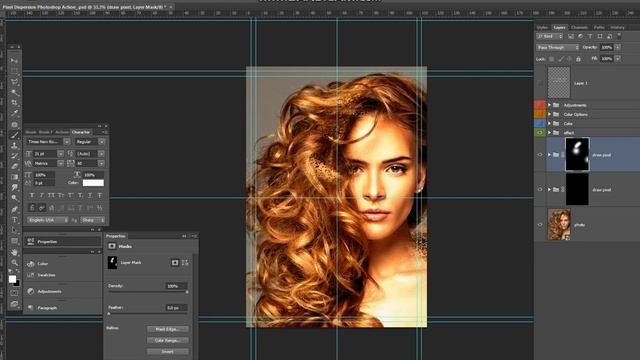Select the Rectangle shape tool
This screenshot has width=640, height=360.
coord(14,241)
